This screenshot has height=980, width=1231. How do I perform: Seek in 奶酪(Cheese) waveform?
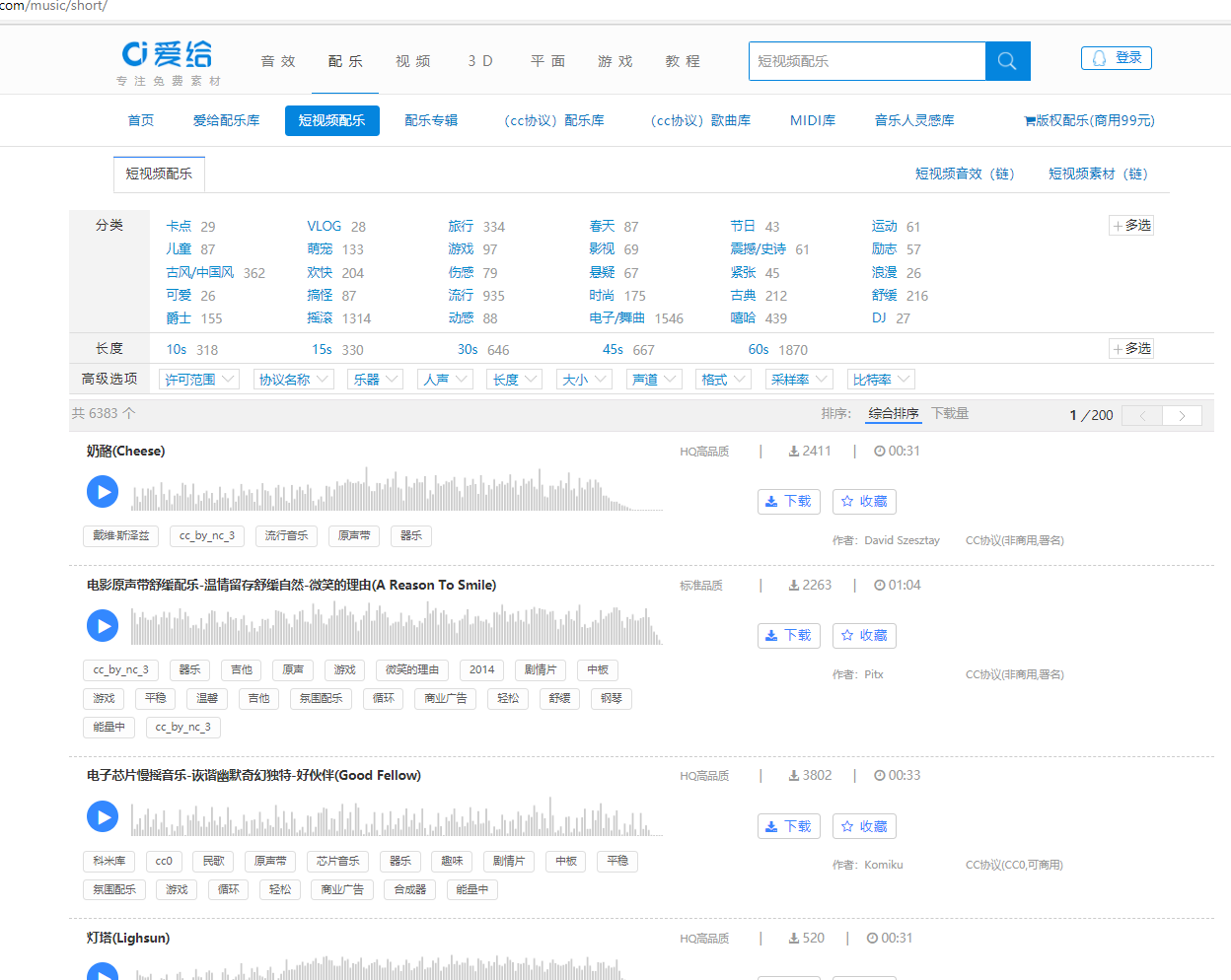pyautogui.click(x=397, y=491)
